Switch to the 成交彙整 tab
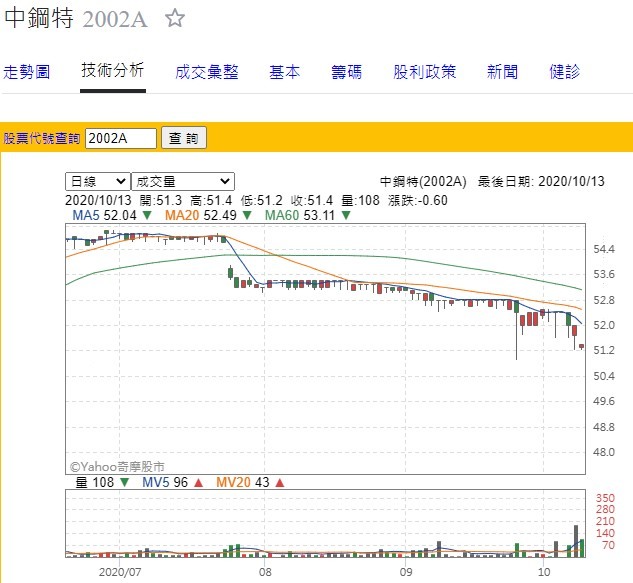This screenshot has width=633, height=583. [207, 72]
